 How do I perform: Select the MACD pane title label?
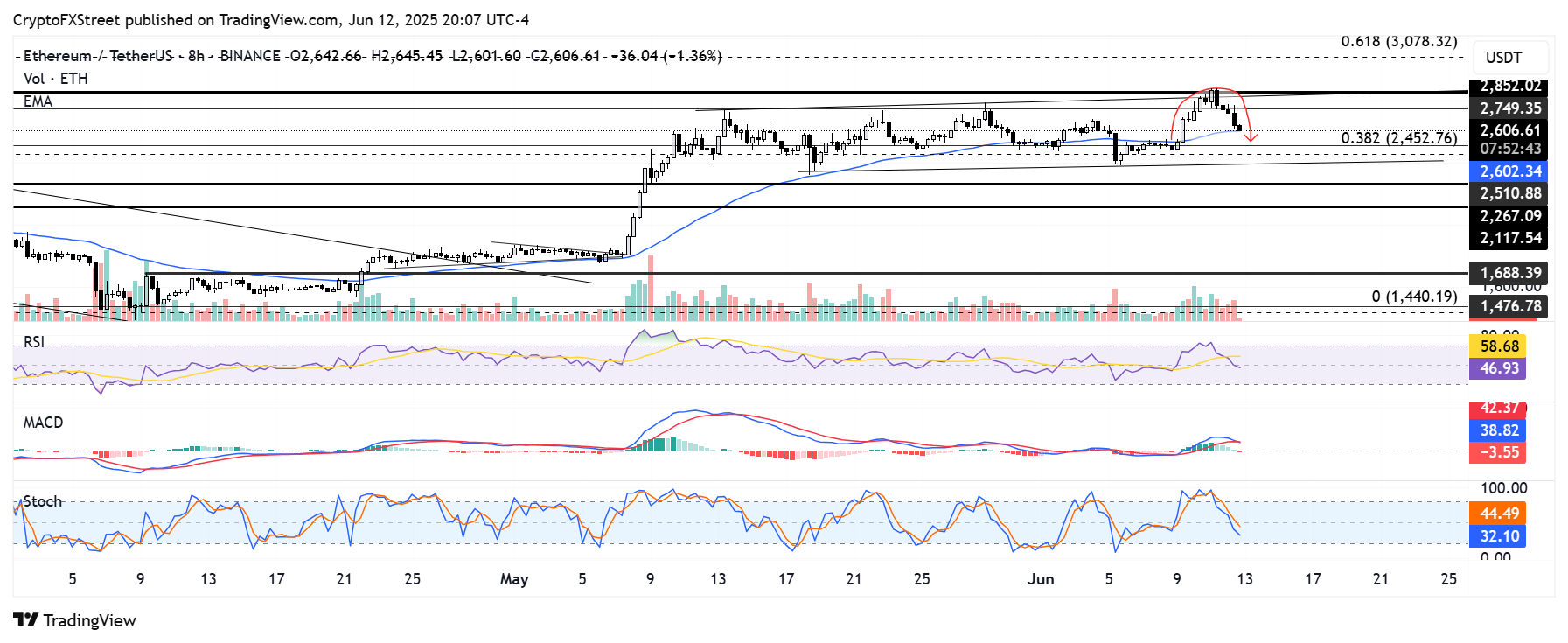click(43, 423)
